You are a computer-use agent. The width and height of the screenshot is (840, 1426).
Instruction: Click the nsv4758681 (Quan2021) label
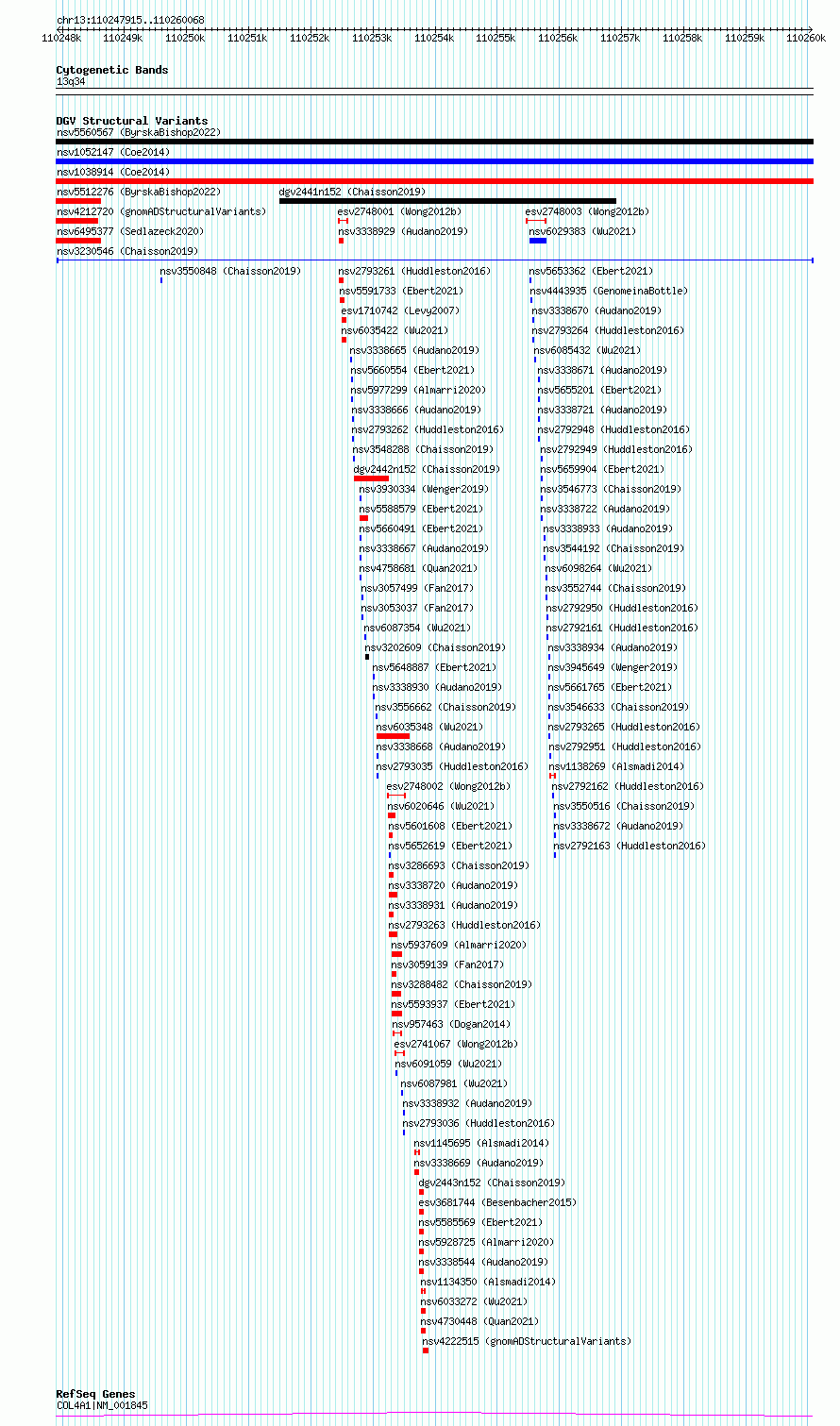418,568
